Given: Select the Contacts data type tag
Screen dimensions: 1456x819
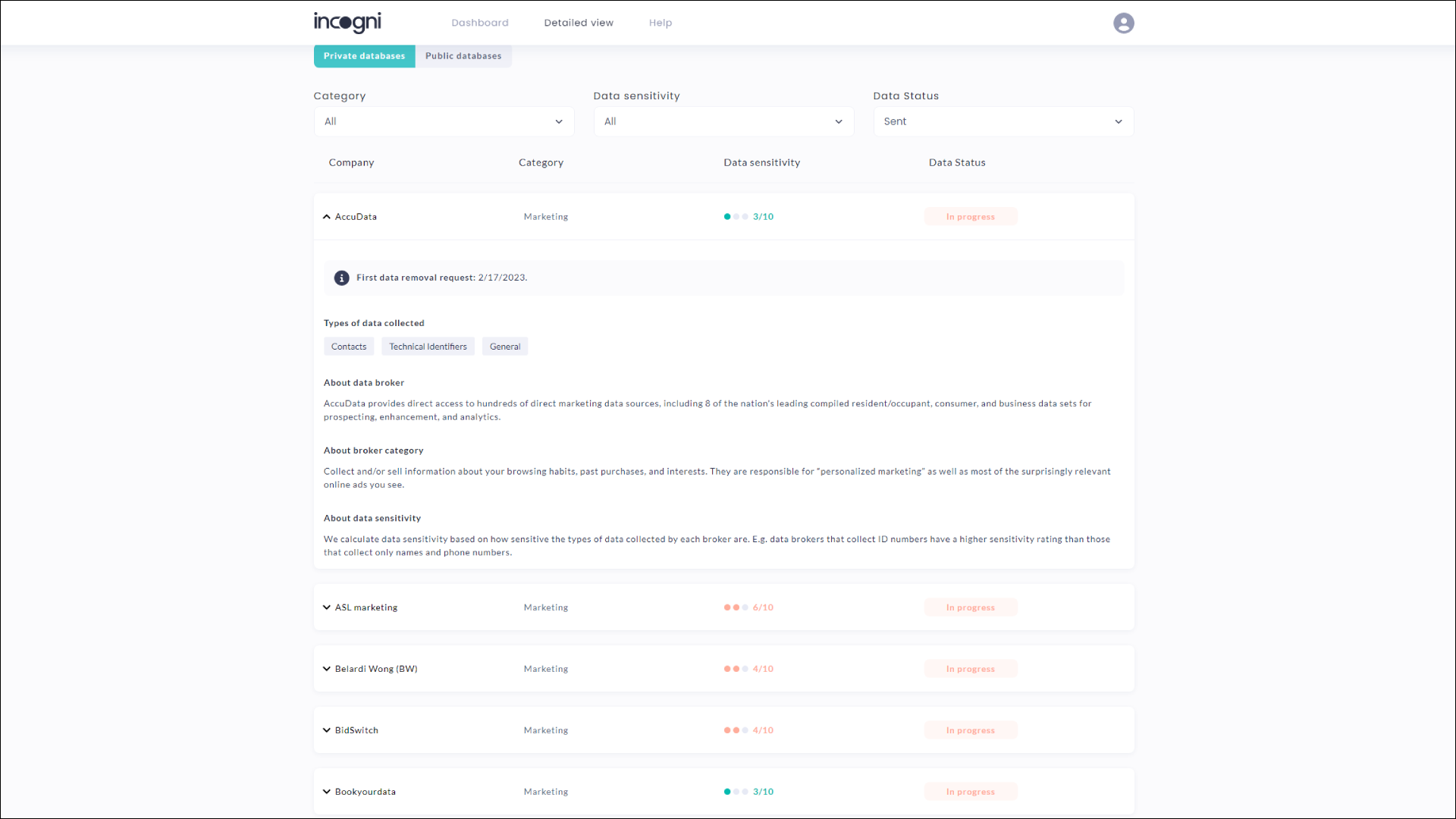Looking at the screenshot, I should pos(349,347).
